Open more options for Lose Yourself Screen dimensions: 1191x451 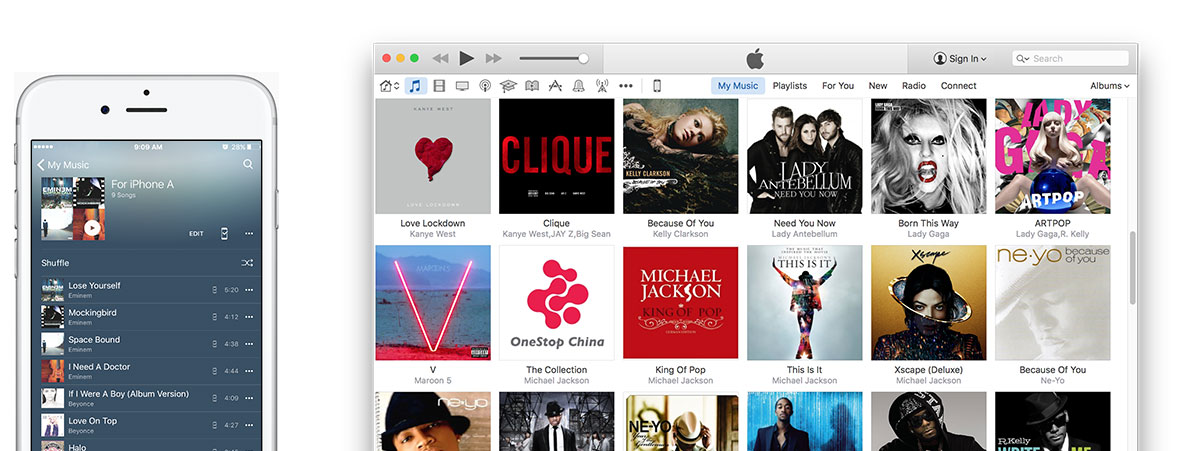click(x=249, y=290)
